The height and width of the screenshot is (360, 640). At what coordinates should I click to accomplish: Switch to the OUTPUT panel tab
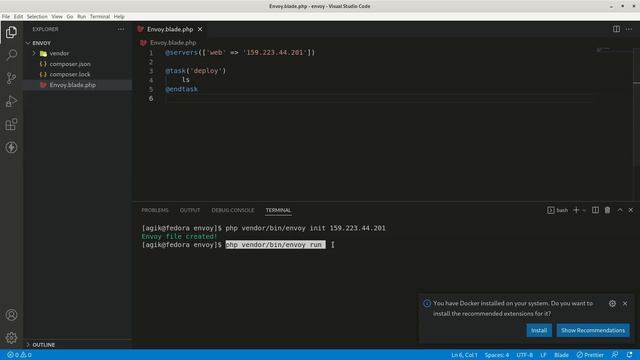(190, 210)
